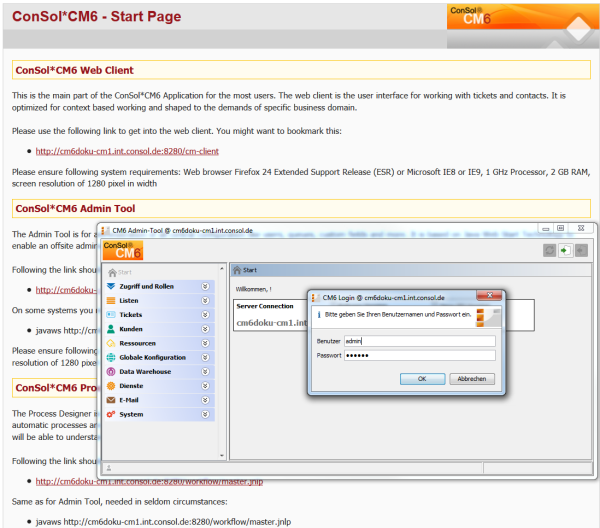600x528 pixels.
Task: Select the Start tab header
Action: coord(411,270)
